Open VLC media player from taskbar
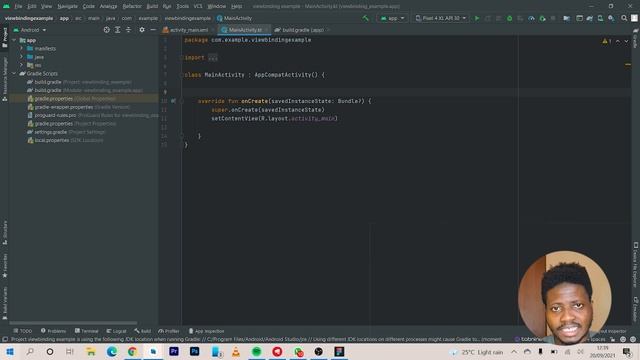 pos(236,352)
